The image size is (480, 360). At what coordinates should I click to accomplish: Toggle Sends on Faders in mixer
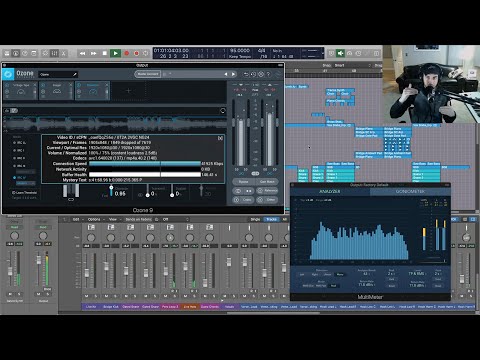tap(139, 219)
